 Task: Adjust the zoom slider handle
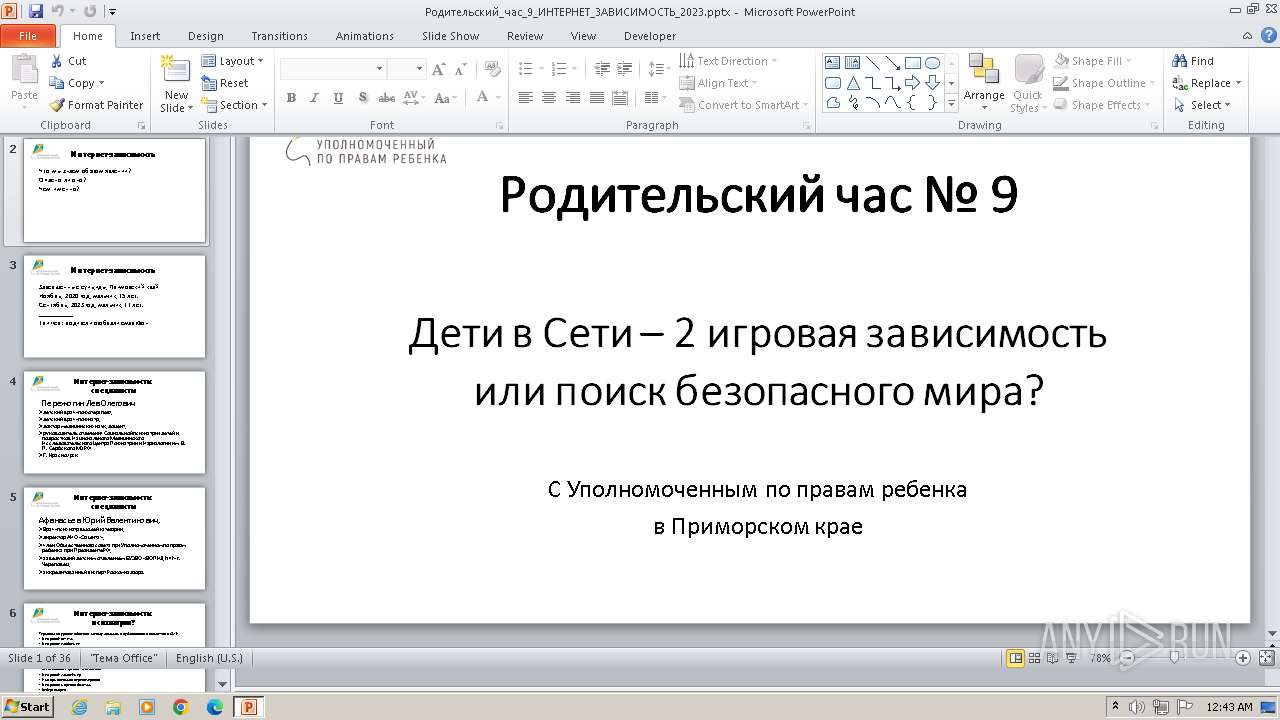pos(1176,658)
